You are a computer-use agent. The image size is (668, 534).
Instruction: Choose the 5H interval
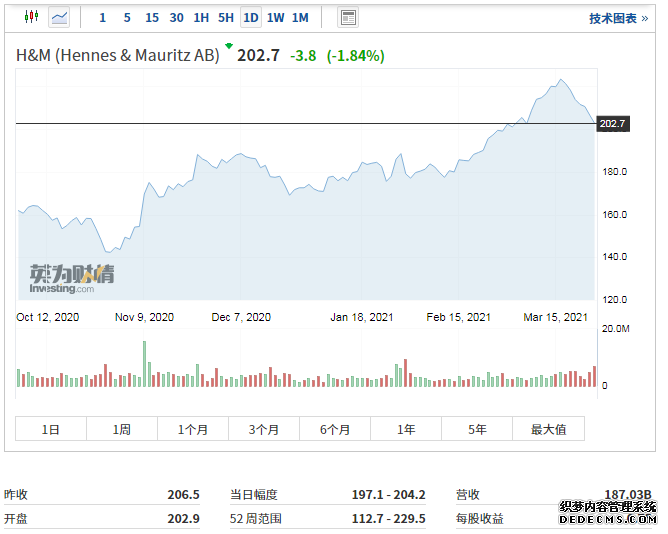(226, 17)
